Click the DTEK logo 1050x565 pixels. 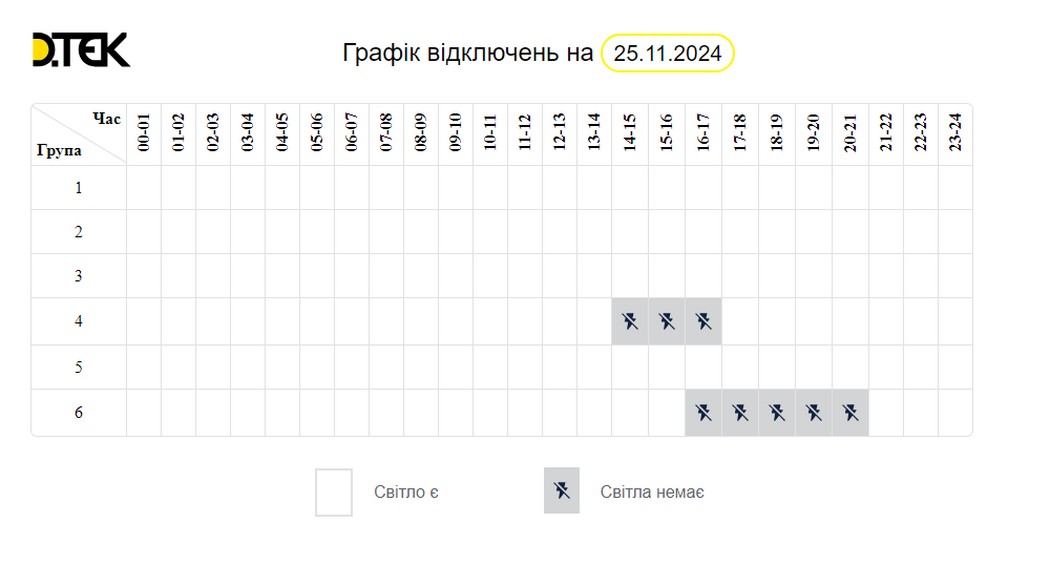[x=81, y=50]
